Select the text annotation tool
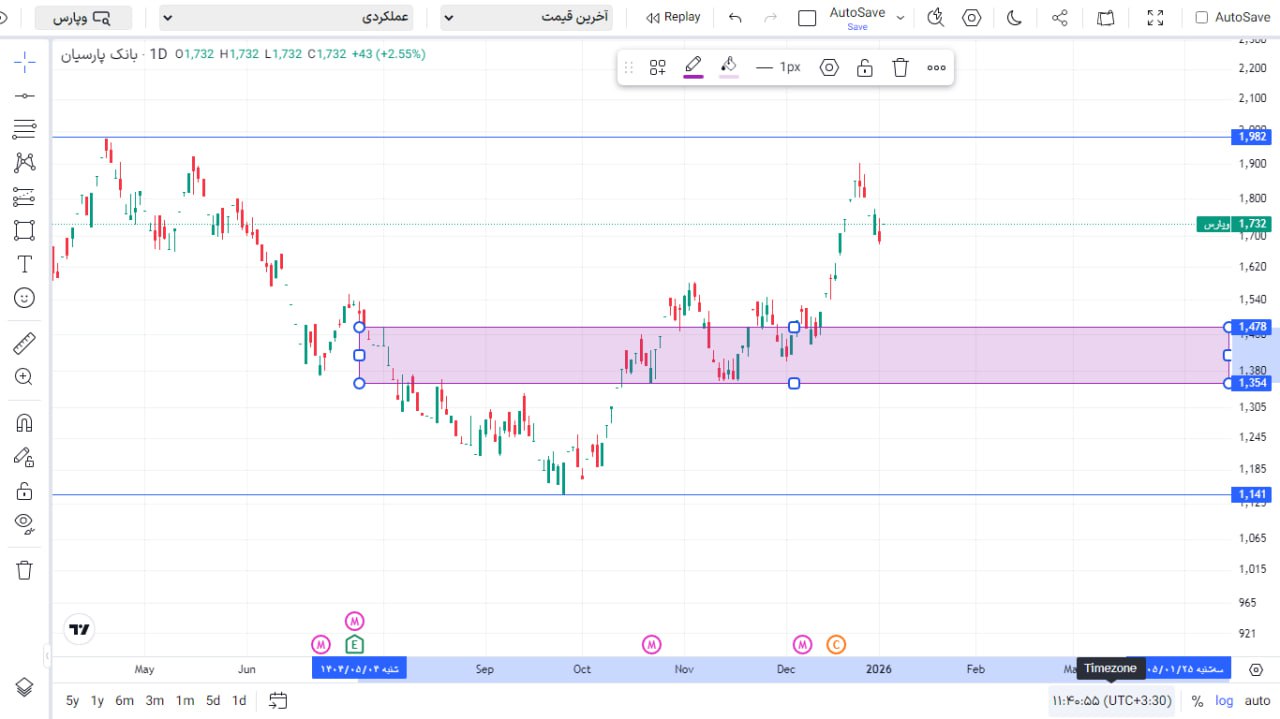 coord(25,264)
